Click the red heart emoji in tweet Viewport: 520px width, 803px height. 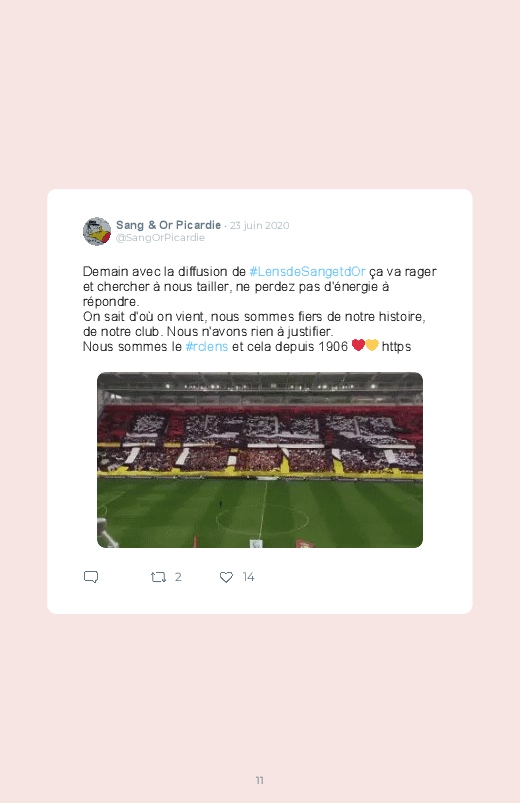click(358, 345)
